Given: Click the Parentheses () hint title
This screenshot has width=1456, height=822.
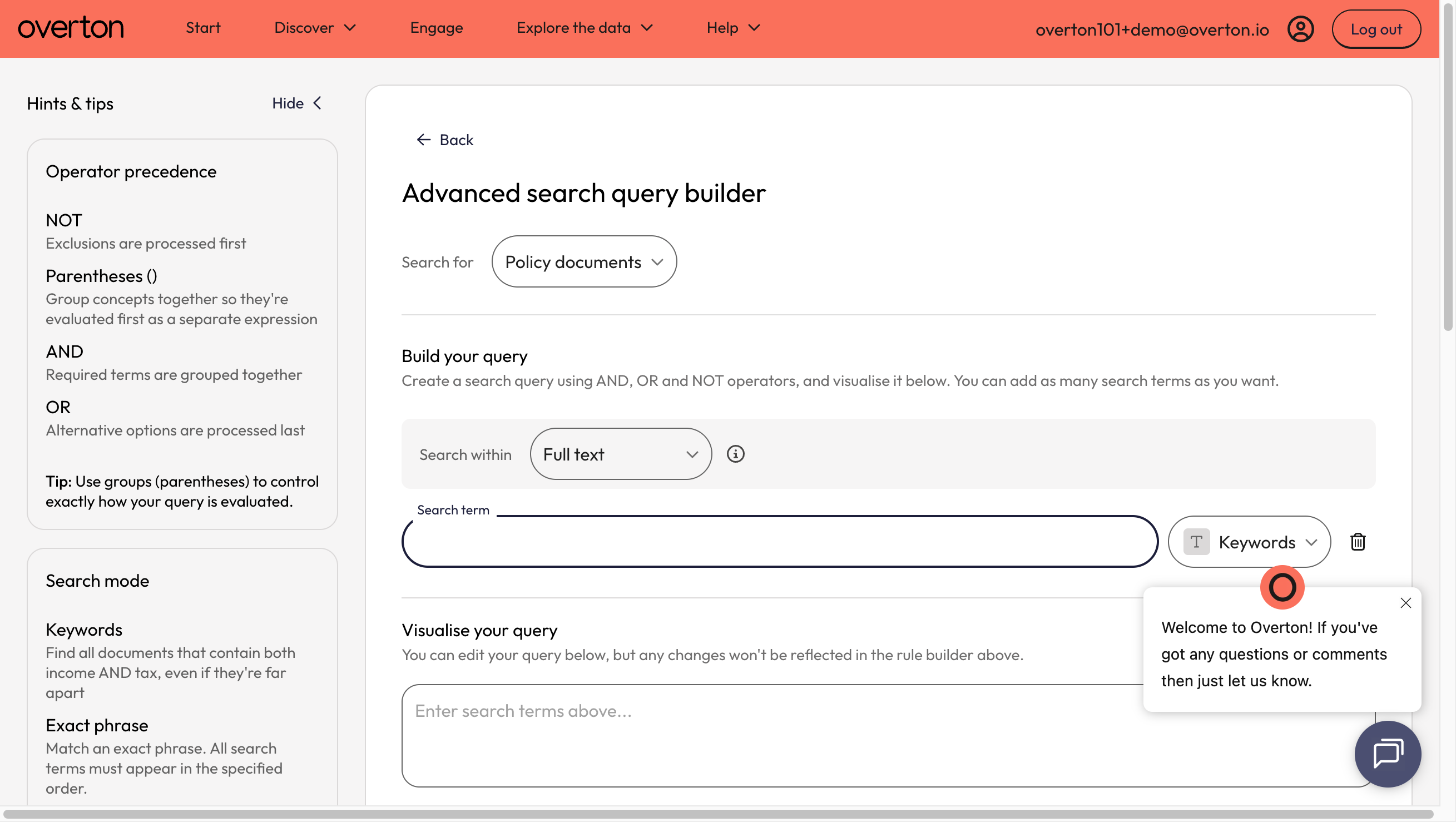Looking at the screenshot, I should (101, 276).
